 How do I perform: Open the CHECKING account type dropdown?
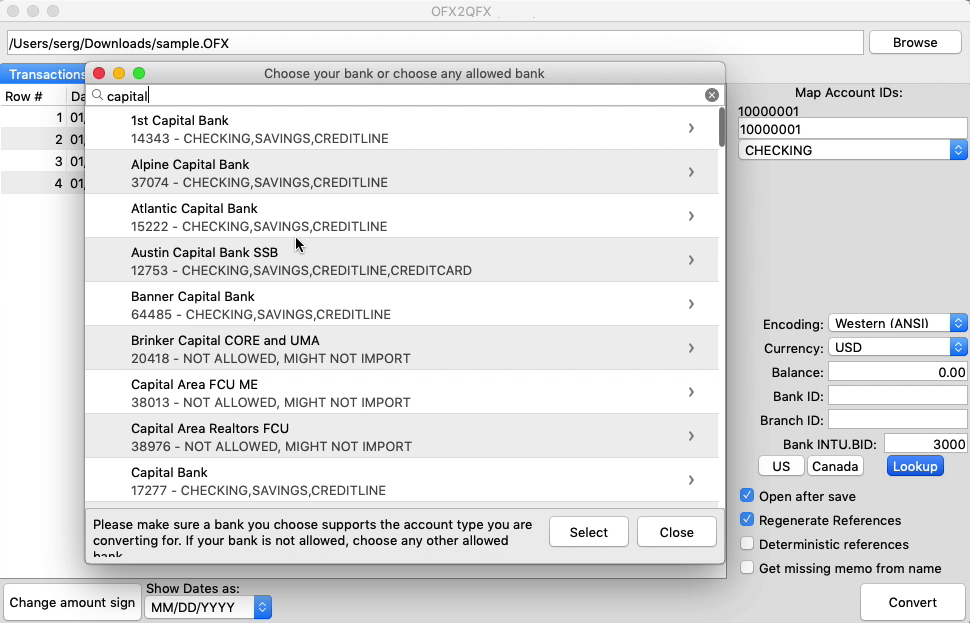[852, 150]
